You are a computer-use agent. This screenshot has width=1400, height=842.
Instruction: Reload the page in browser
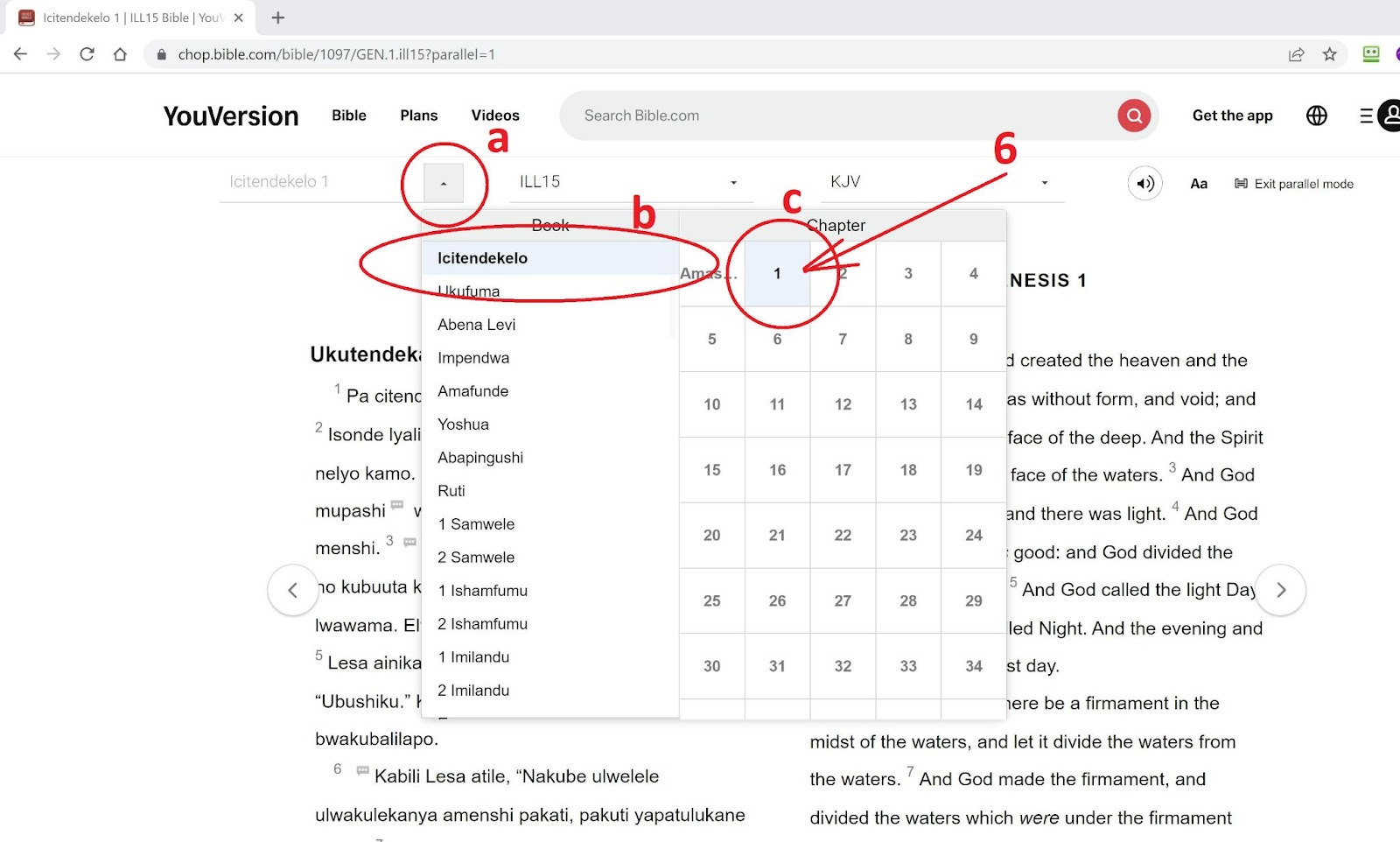87,54
